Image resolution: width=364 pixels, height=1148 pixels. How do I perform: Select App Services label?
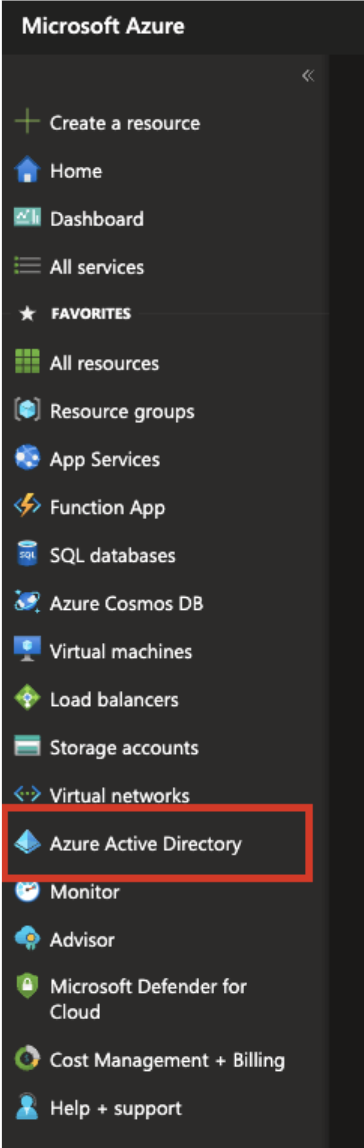(105, 461)
